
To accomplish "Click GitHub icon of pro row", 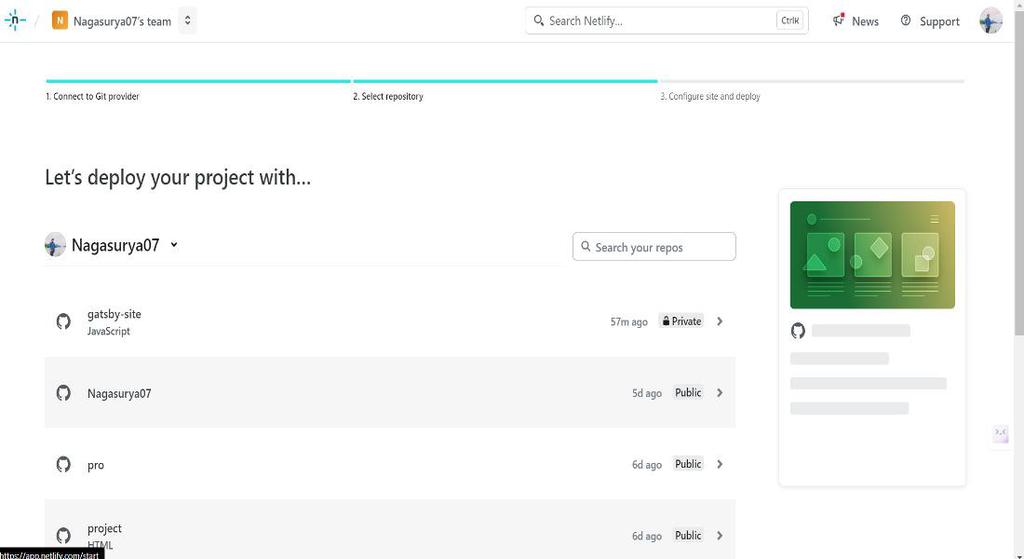I will [x=63, y=464].
